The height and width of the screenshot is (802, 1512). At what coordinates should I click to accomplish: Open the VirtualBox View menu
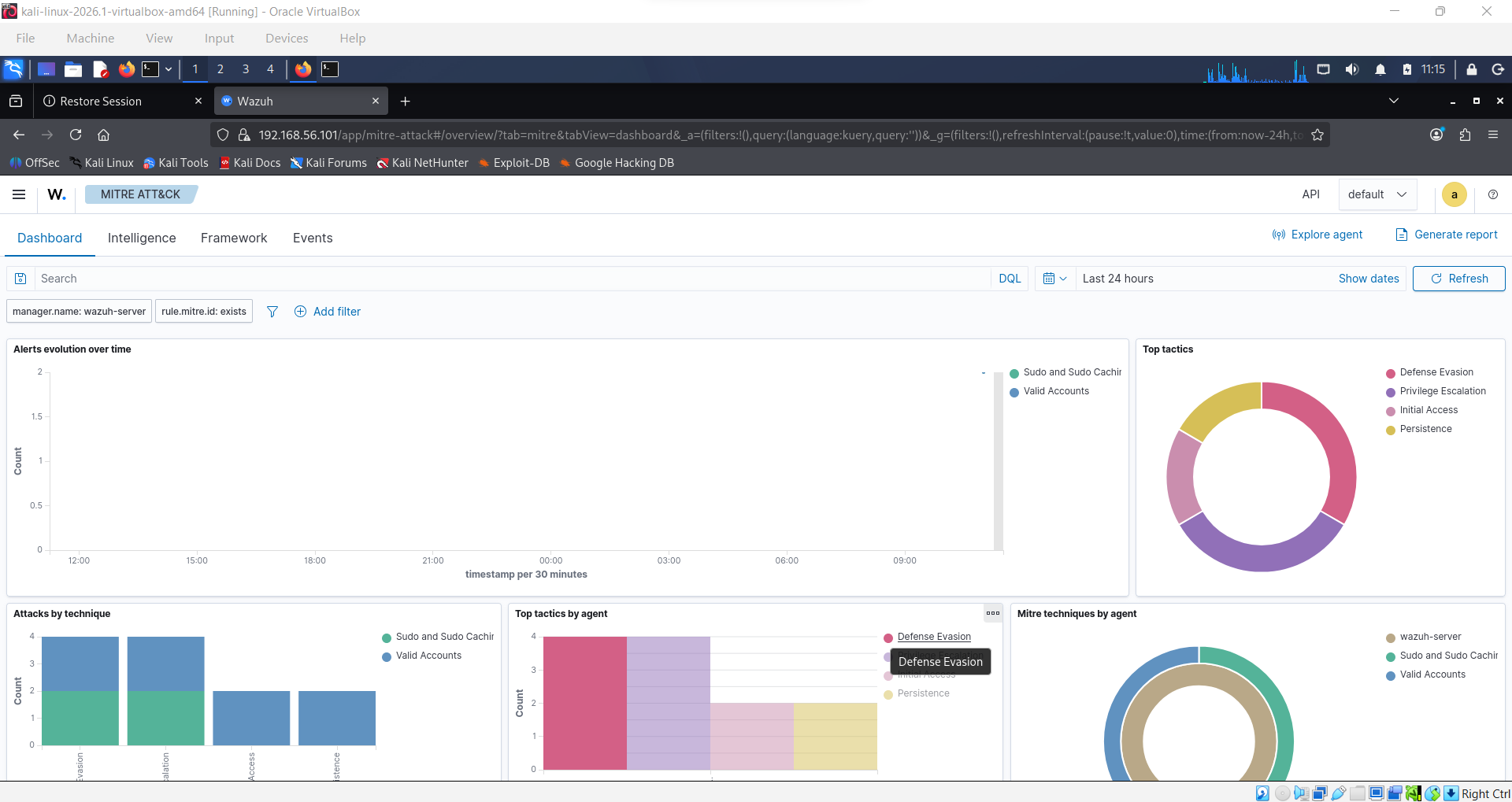click(x=159, y=38)
